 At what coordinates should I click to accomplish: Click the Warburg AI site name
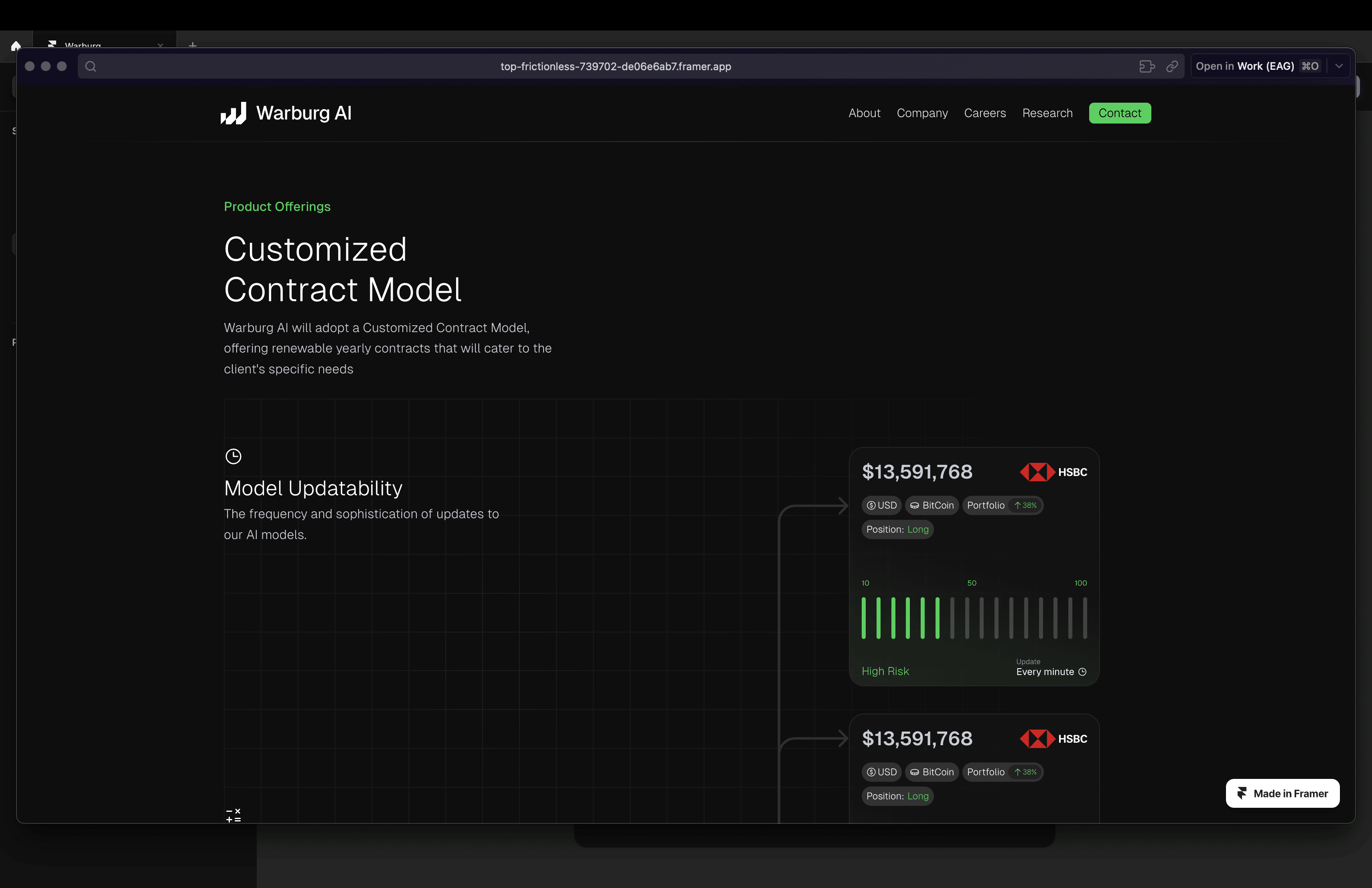click(x=304, y=113)
